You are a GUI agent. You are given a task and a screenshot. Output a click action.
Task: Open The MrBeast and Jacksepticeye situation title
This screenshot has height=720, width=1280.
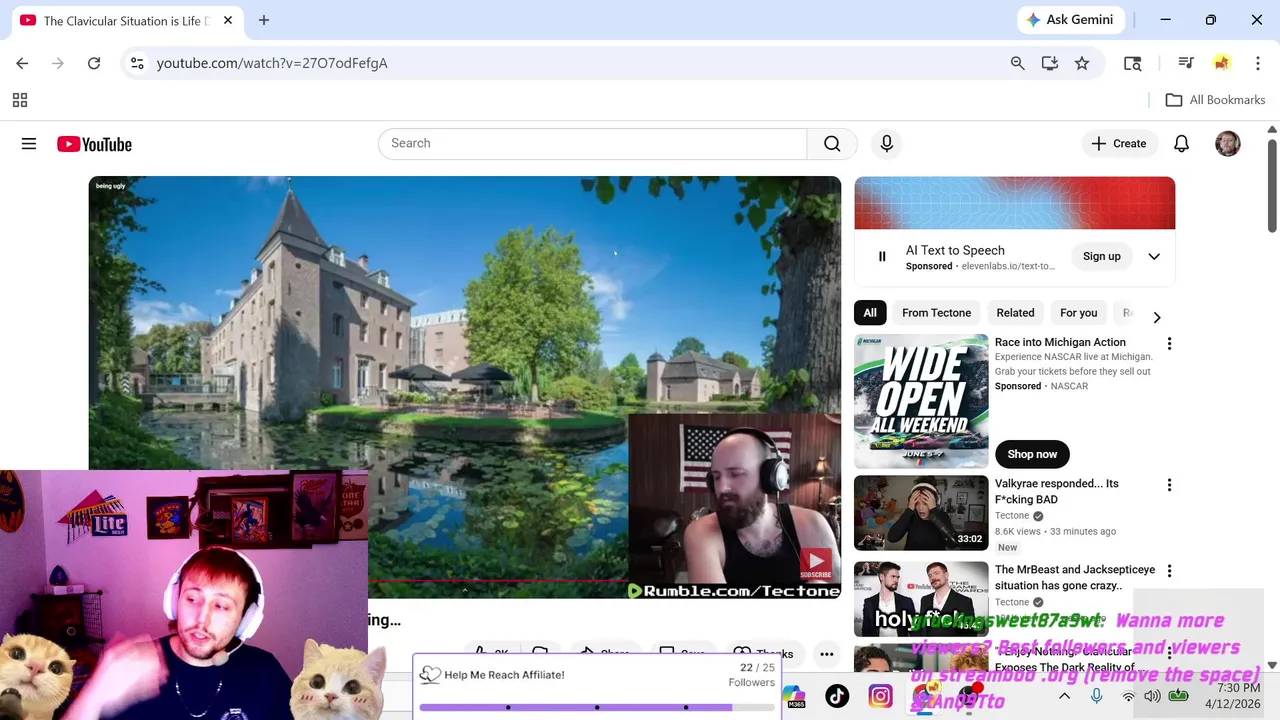tap(1075, 577)
